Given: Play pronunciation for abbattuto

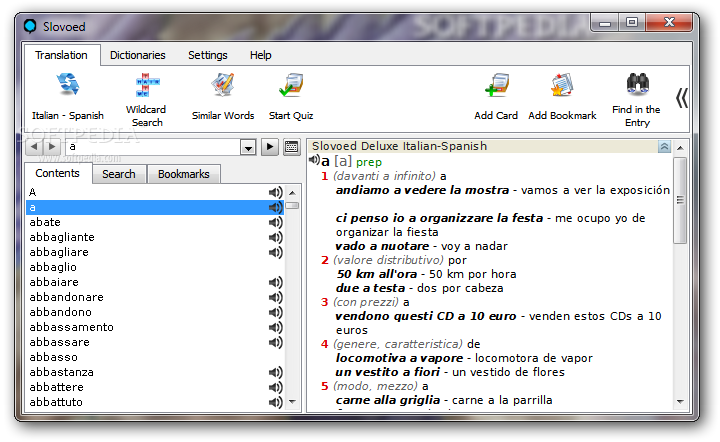Looking at the screenshot, I should tap(276, 402).
